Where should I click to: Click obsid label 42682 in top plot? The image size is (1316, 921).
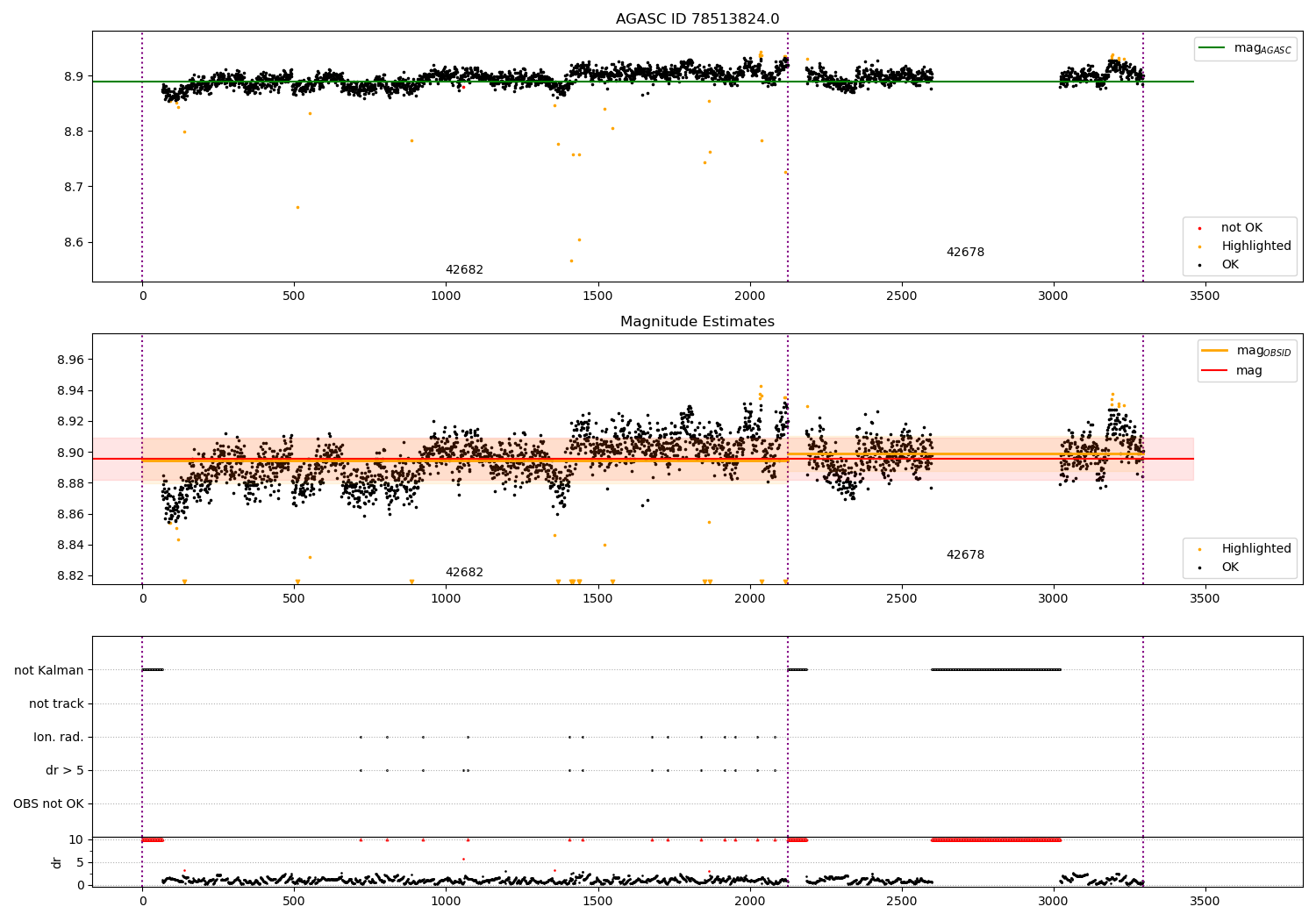[x=464, y=270]
